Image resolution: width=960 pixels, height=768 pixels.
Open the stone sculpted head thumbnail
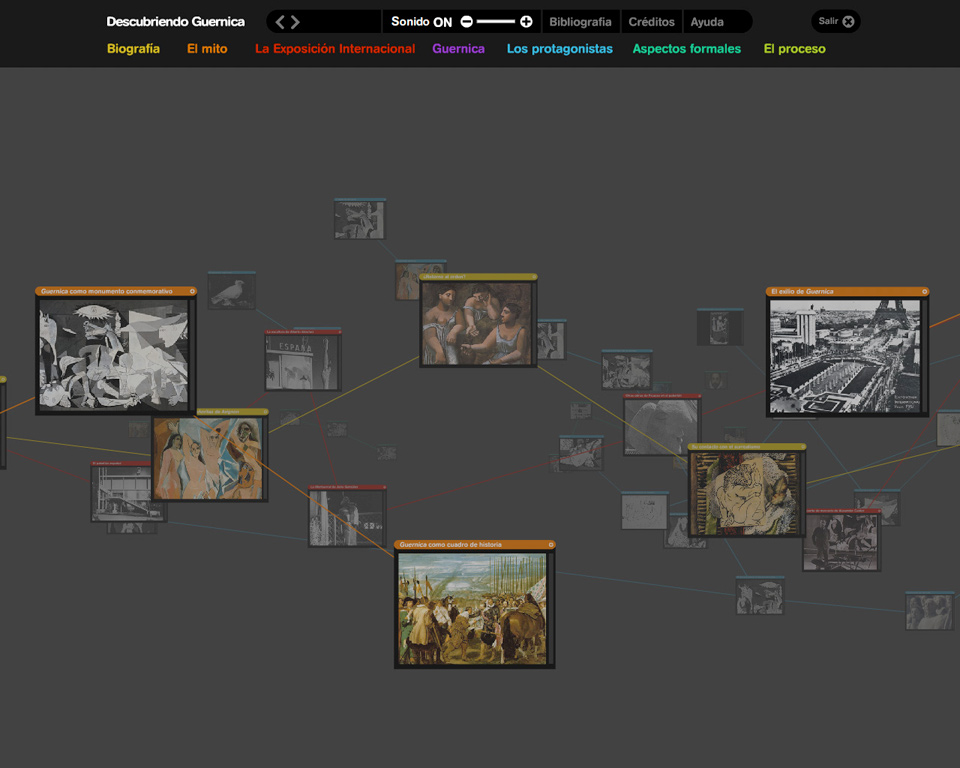click(662, 426)
